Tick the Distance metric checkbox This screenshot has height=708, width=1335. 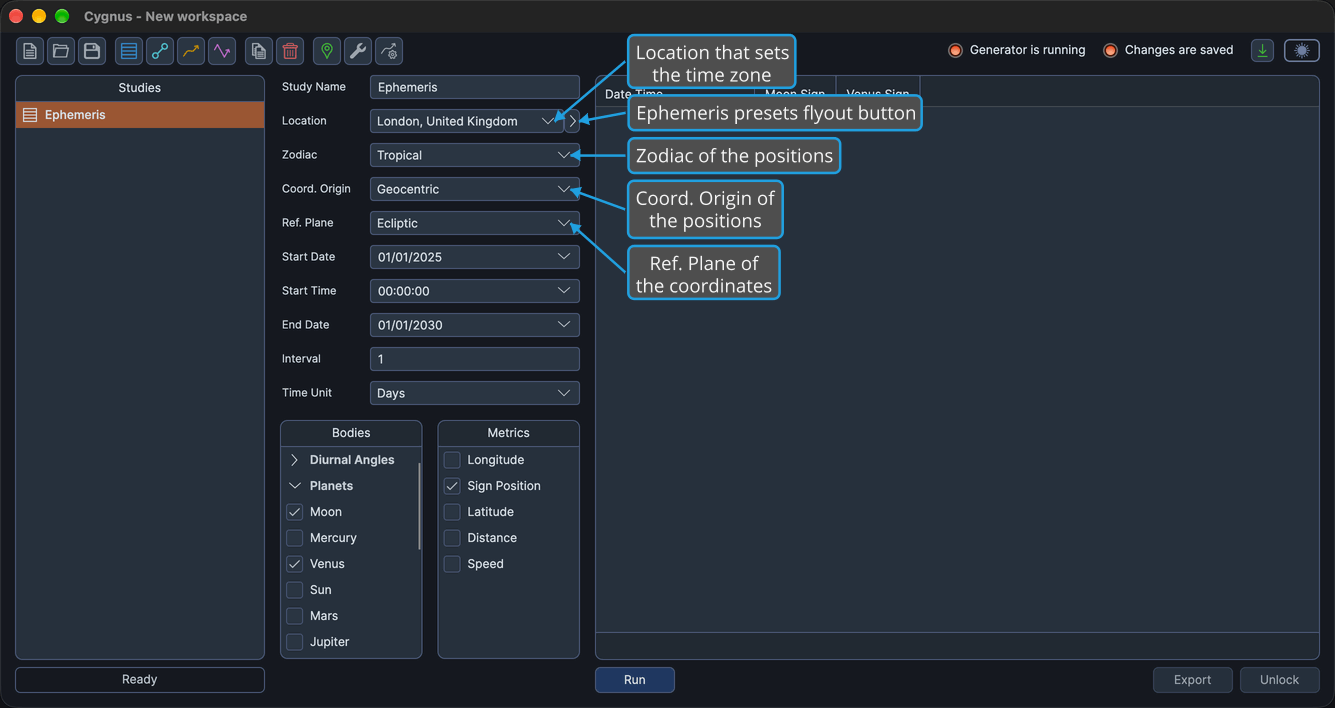click(452, 538)
